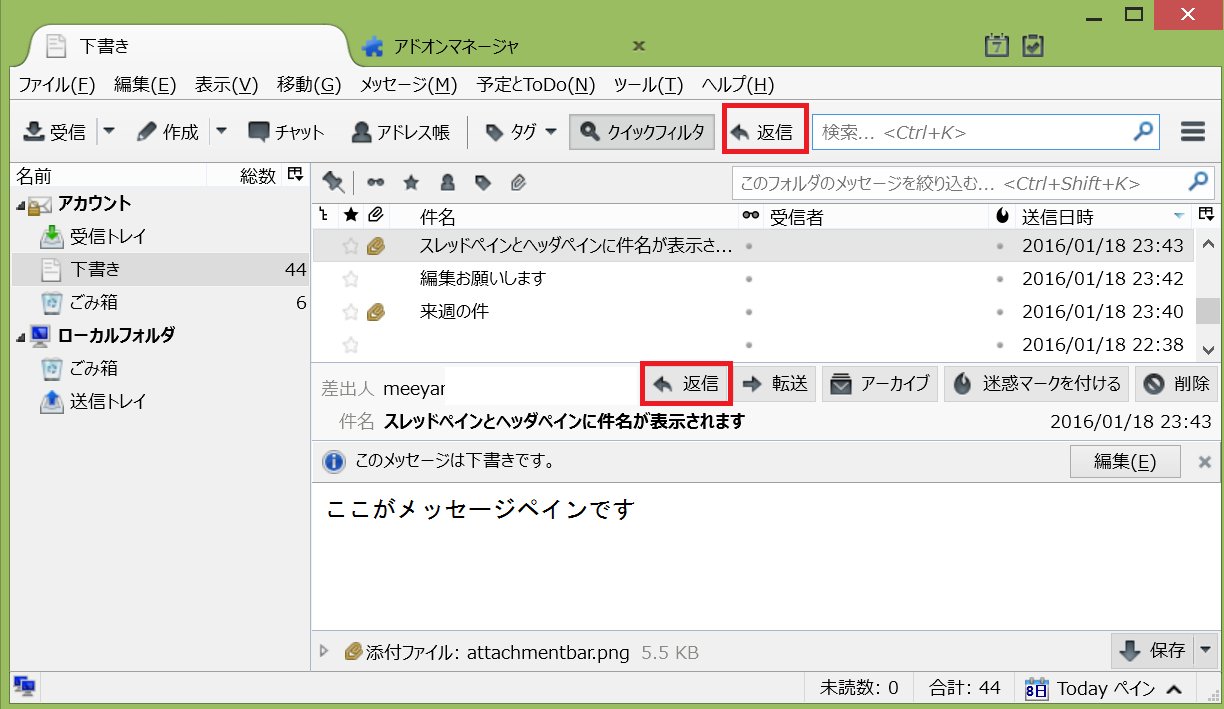Open dropdown arrow next to 受信 button

click(x=109, y=132)
